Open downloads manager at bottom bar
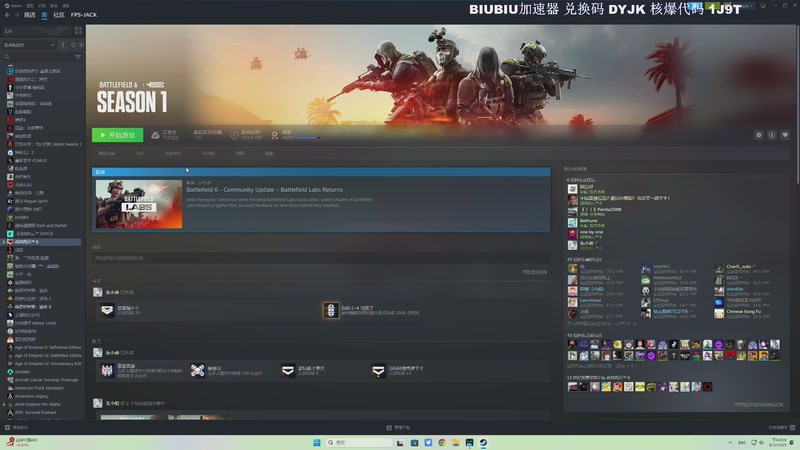Viewport: 800px width, 450px height. pos(398,428)
